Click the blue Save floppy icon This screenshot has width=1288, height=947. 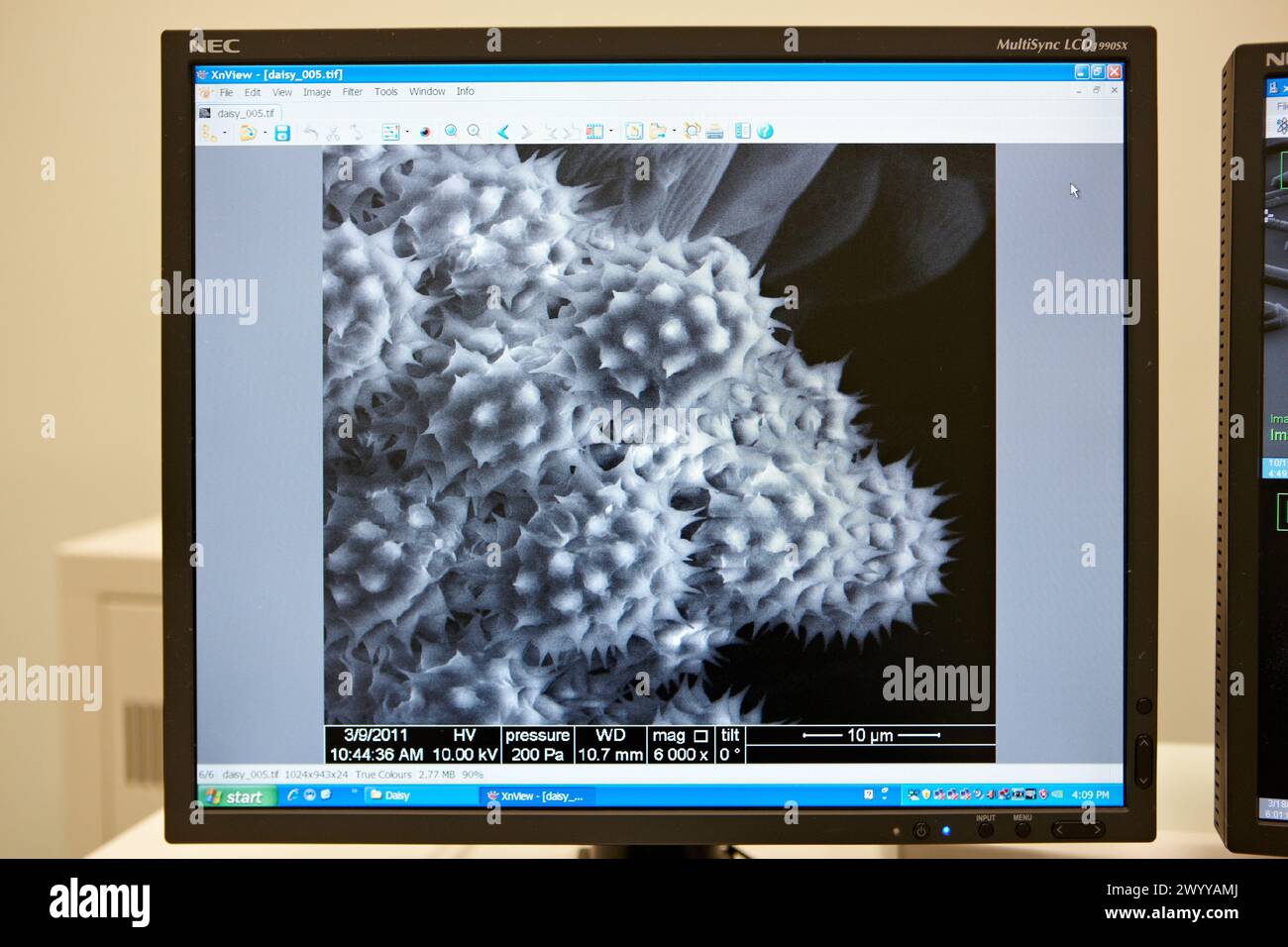click(x=282, y=132)
